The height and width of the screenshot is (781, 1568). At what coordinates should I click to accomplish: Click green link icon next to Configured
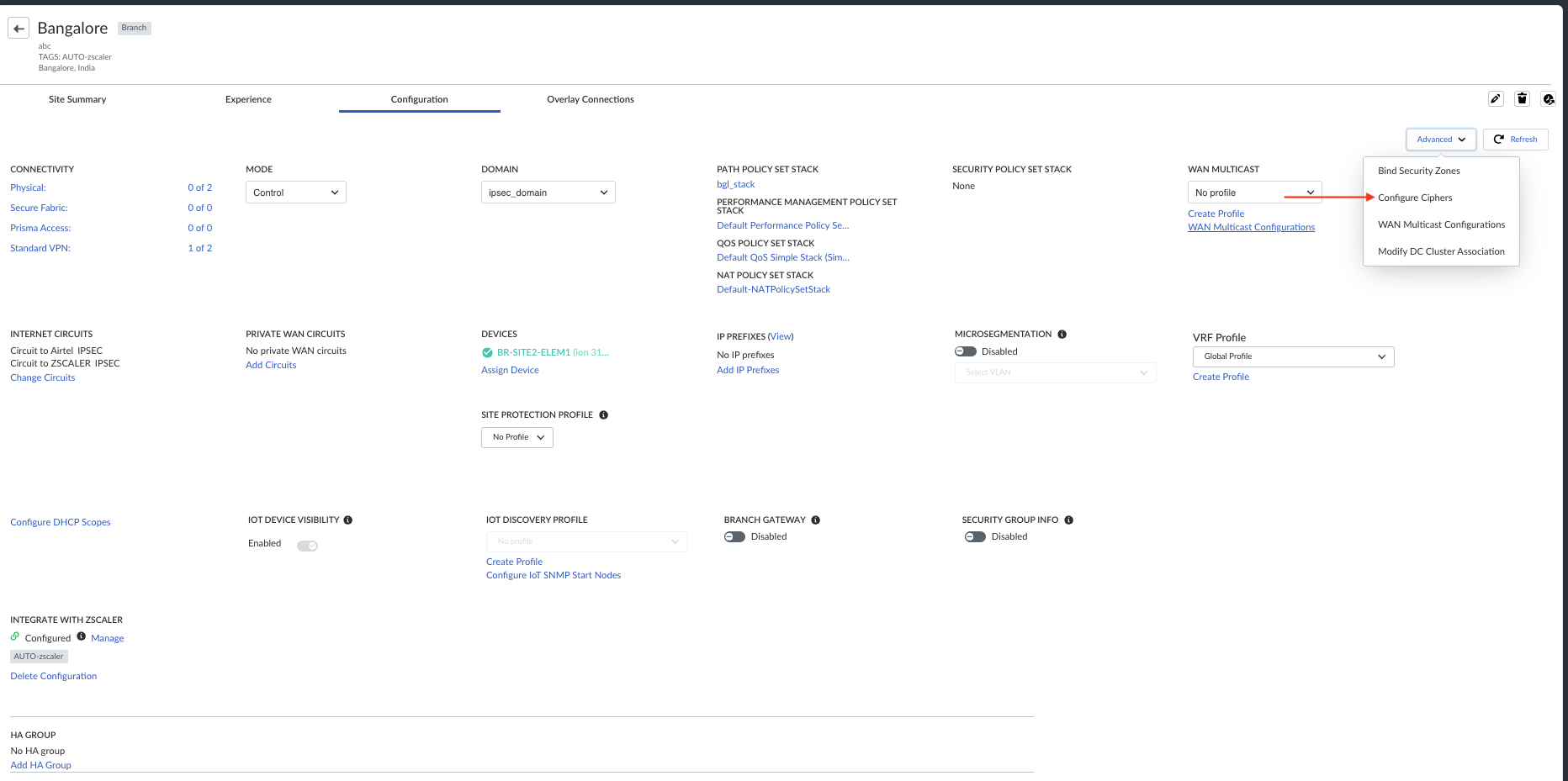tap(15, 636)
